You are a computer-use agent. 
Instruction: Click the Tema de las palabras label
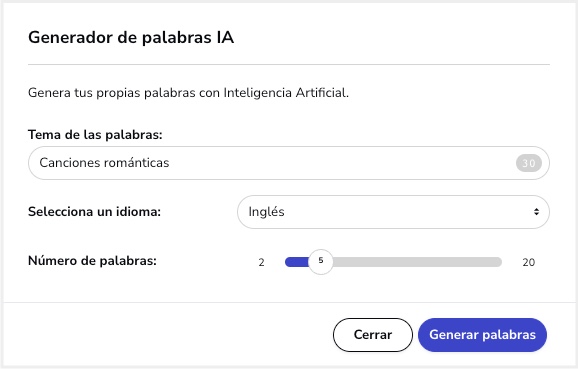[x=95, y=135]
